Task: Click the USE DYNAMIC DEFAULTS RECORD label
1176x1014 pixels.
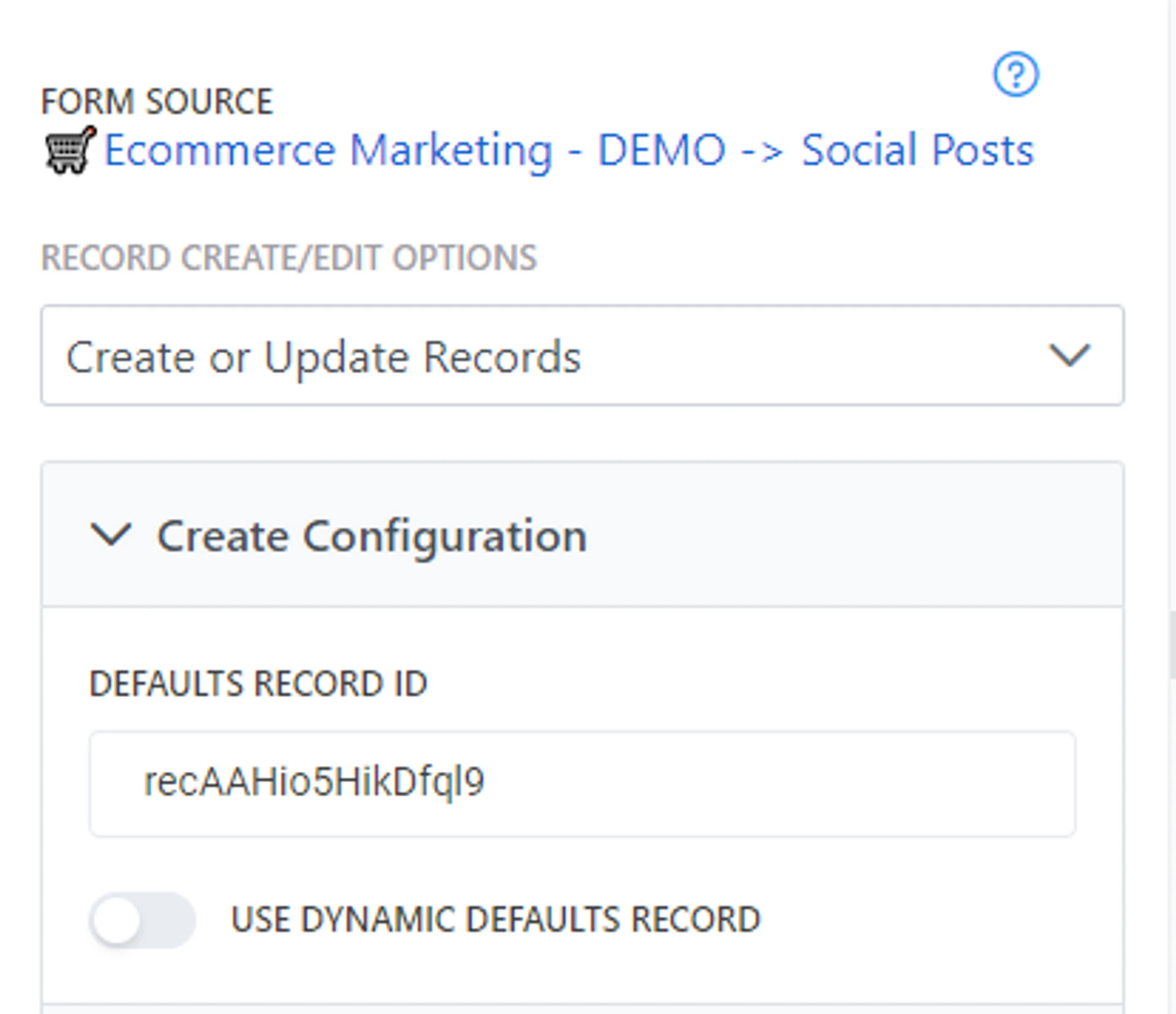Action: point(495,920)
